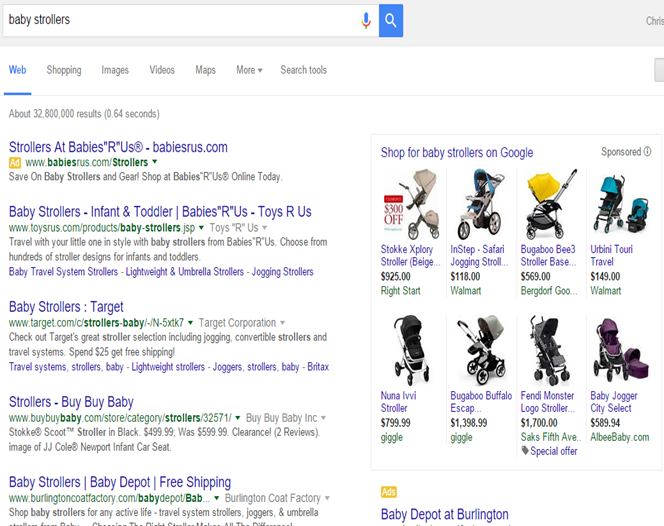This screenshot has height=526, width=664.
Task: Switch to the Shopping tab
Action: pos(64,70)
